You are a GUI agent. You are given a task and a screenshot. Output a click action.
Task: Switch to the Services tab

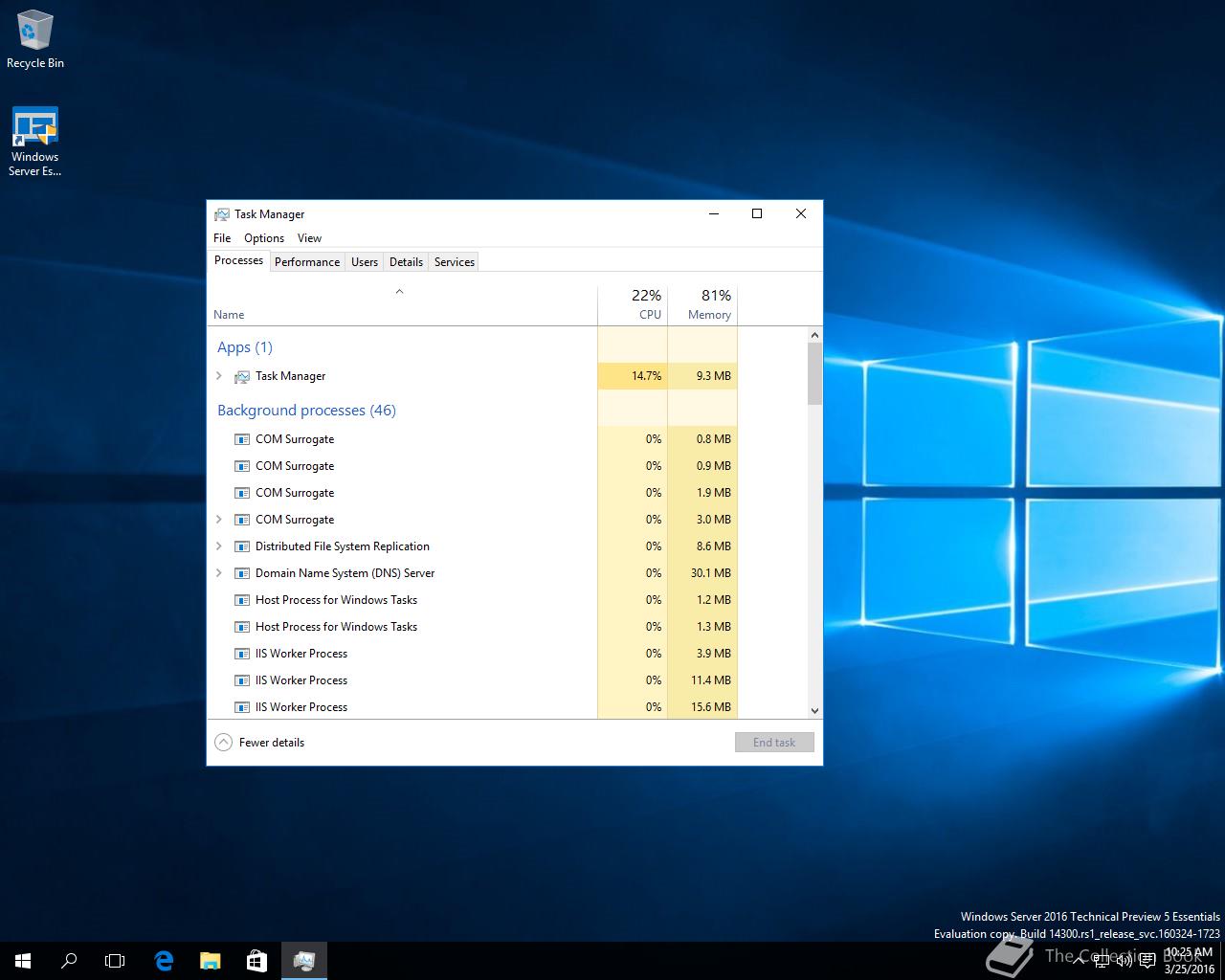click(x=455, y=262)
